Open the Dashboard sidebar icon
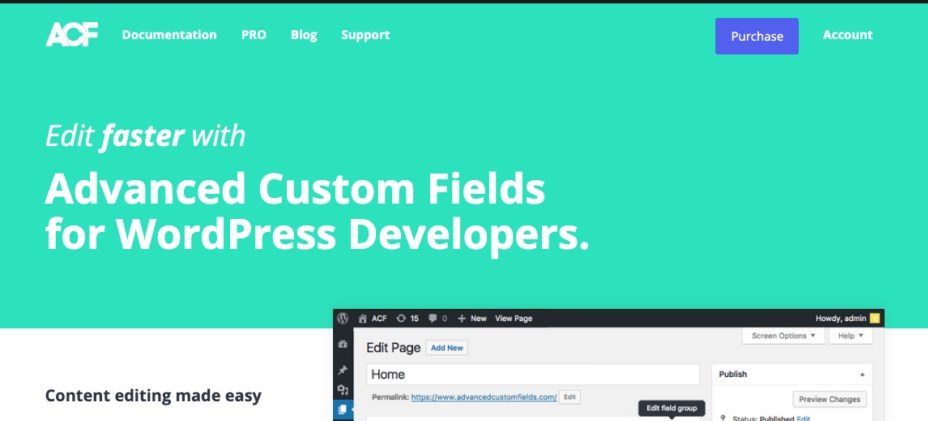The width and height of the screenshot is (928, 421). click(342, 344)
